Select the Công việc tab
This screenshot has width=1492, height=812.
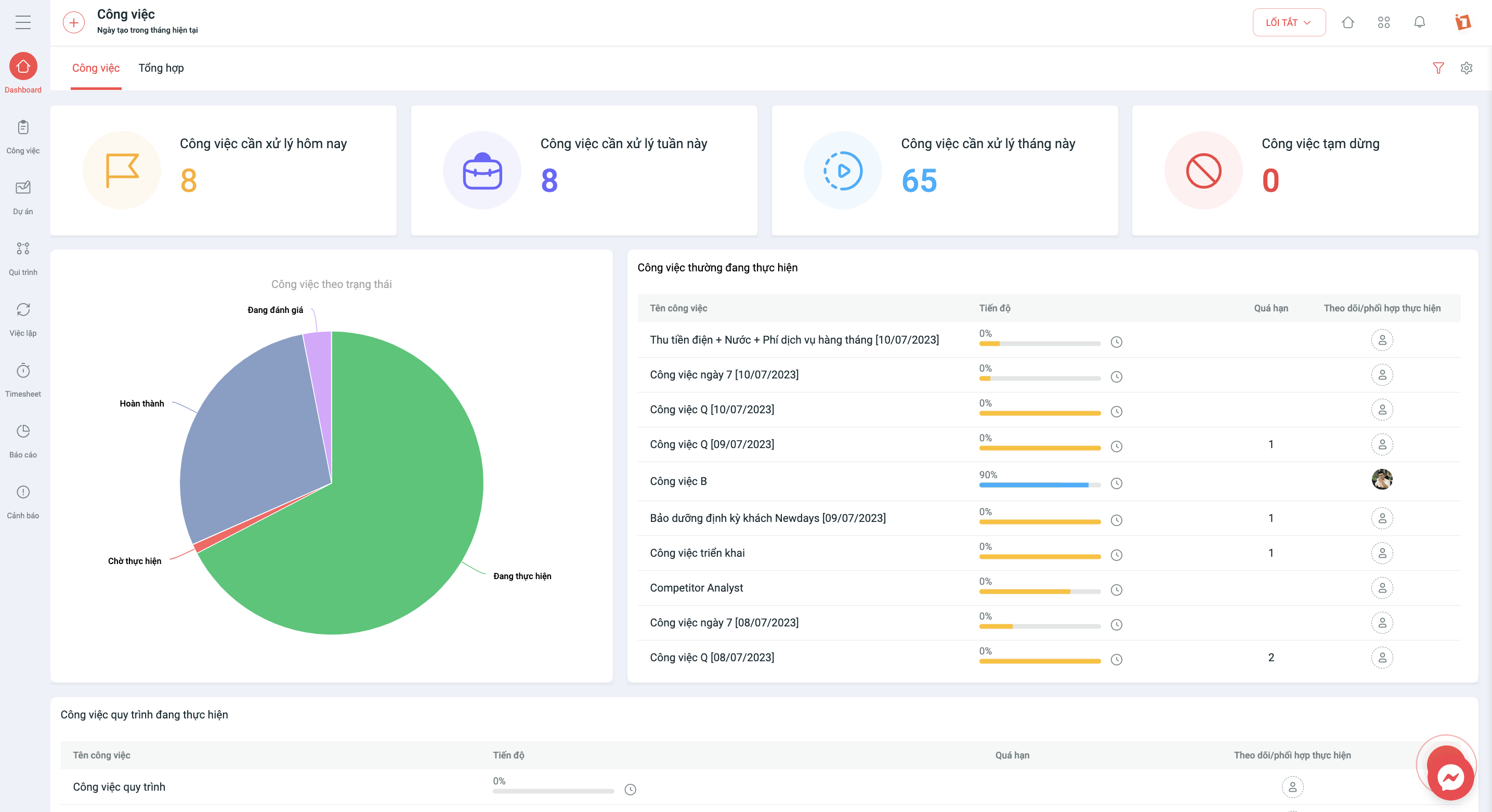[96, 68]
